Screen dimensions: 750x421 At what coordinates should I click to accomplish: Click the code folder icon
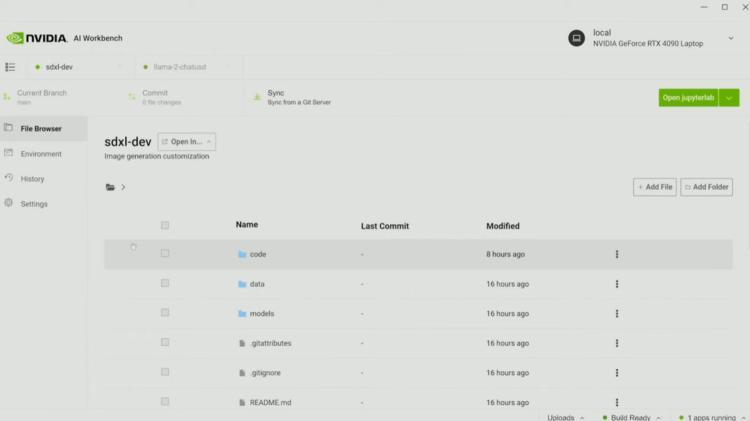coord(242,254)
